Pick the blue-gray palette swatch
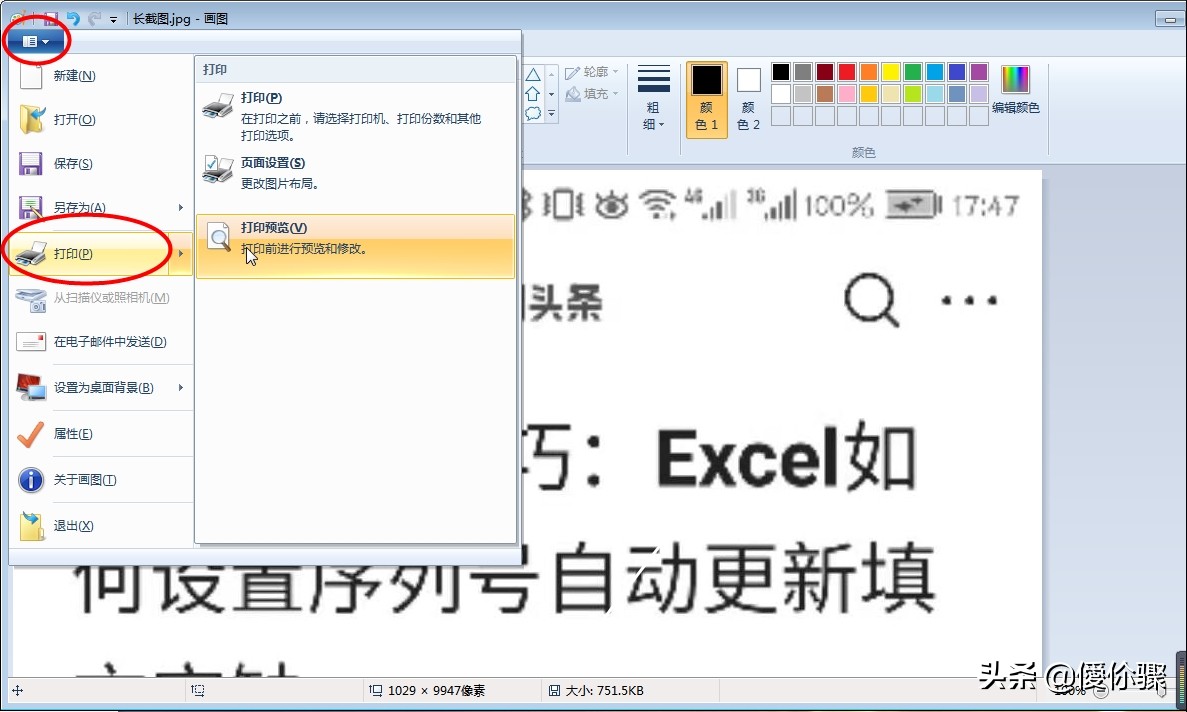Image resolution: width=1187 pixels, height=712 pixels. pyautogui.click(x=957, y=94)
